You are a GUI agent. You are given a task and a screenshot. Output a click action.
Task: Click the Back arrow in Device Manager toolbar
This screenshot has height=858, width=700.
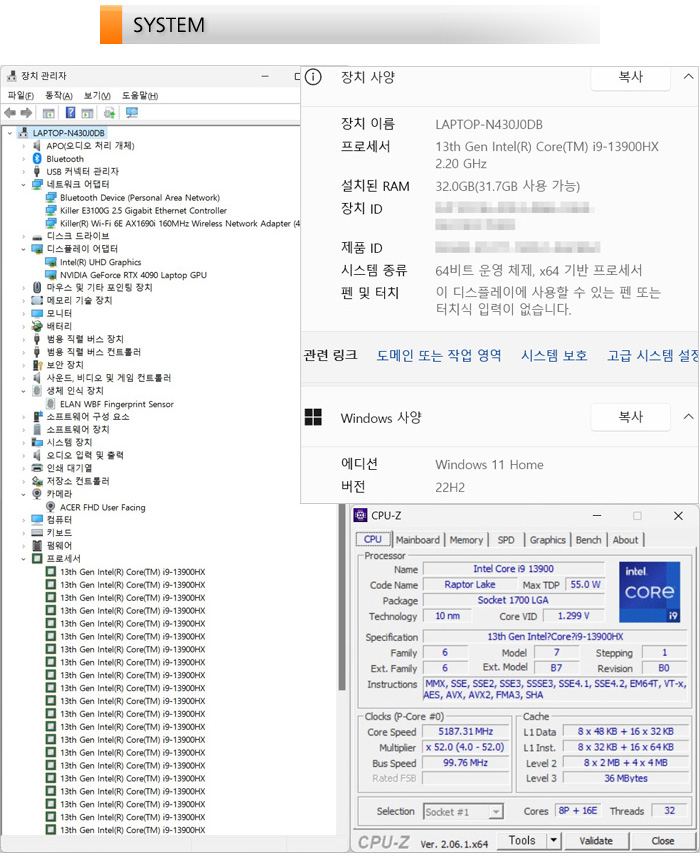click(x=10, y=113)
